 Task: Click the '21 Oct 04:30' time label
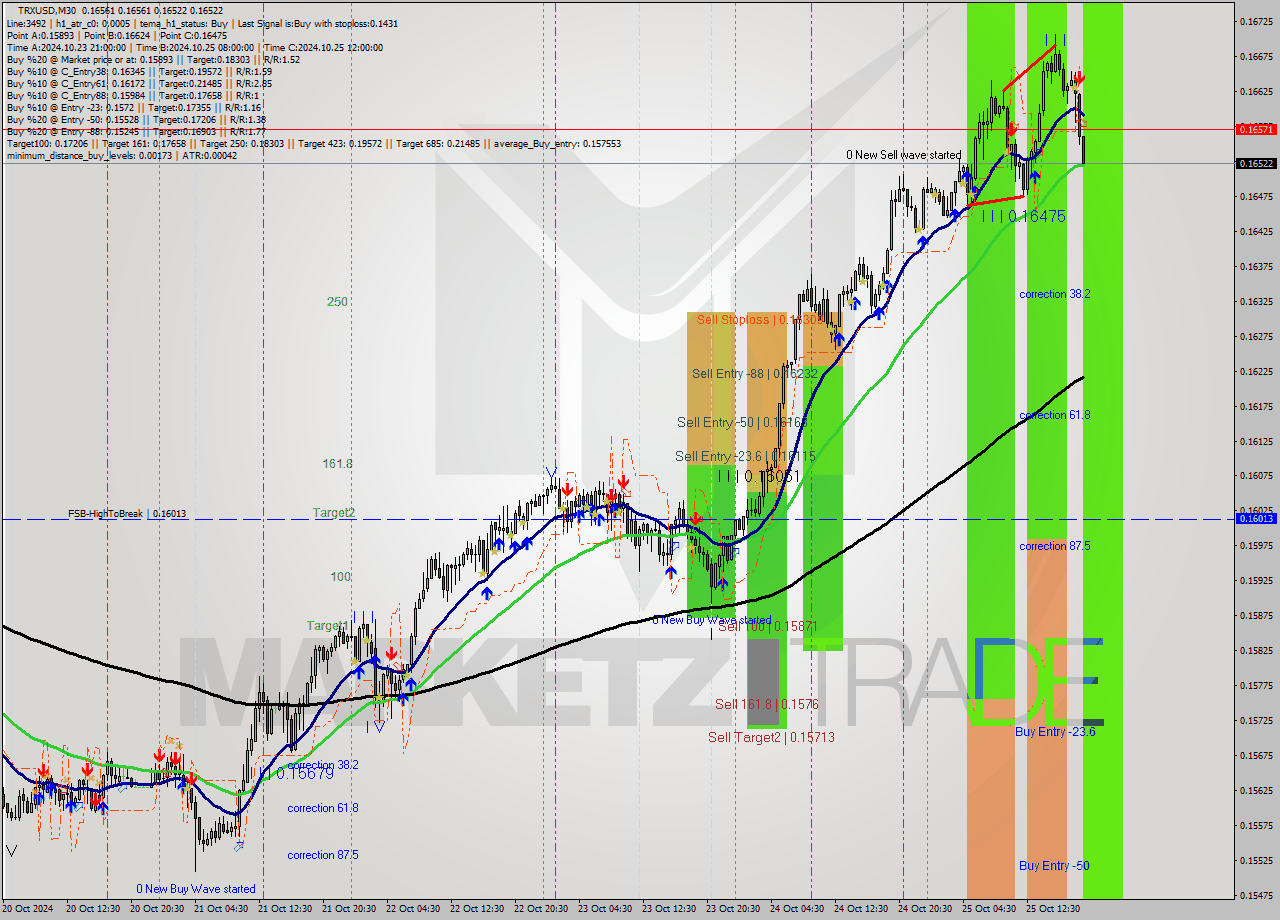click(x=220, y=909)
